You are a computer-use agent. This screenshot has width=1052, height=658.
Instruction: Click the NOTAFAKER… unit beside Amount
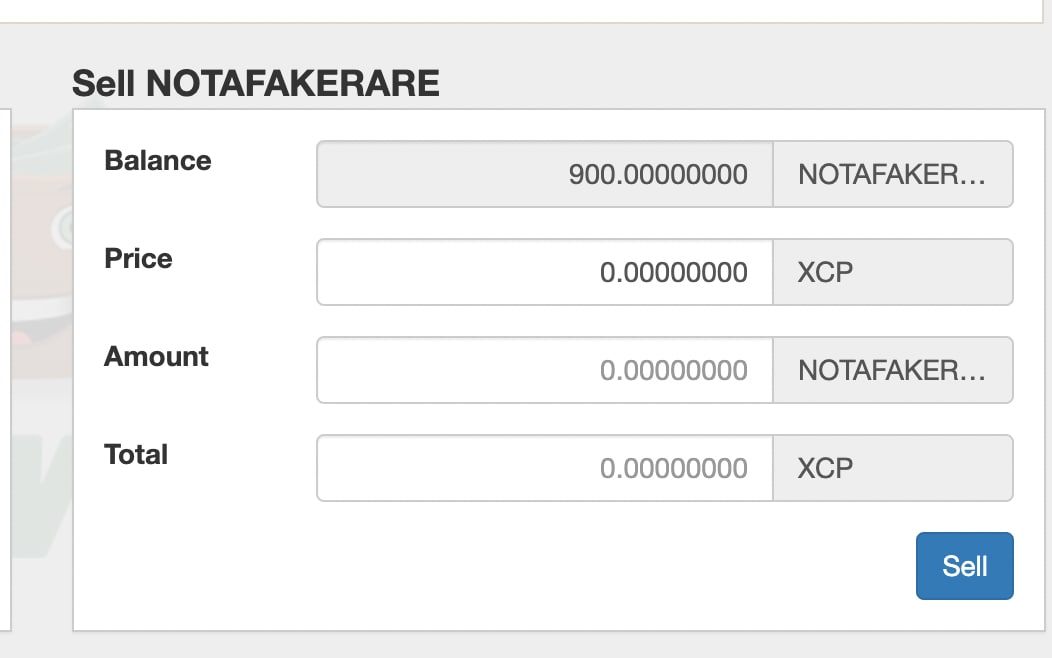click(x=893, y=370)
